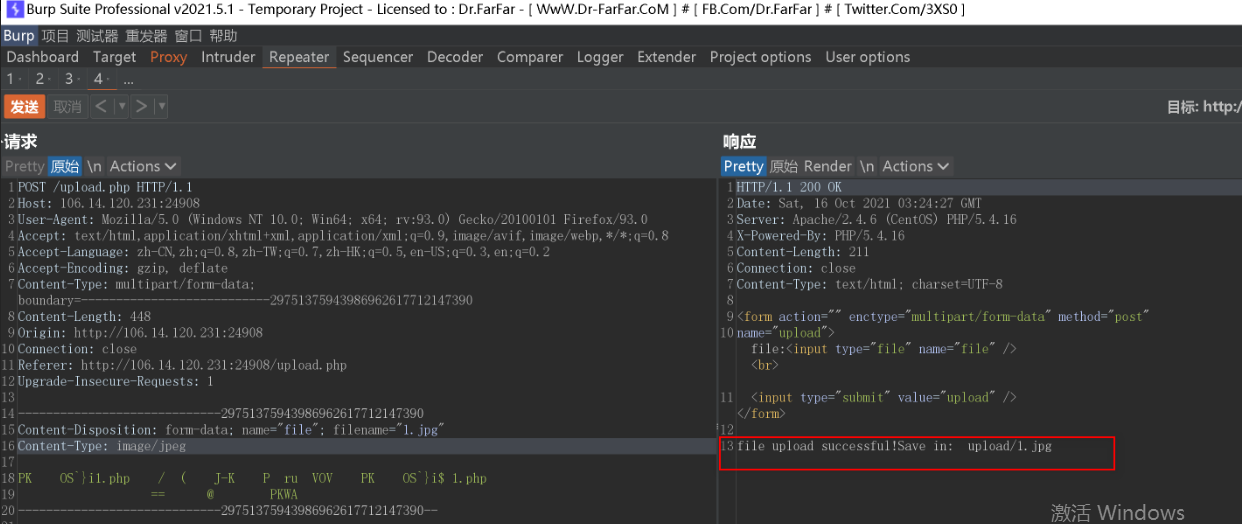Viewport: 1242px width, 524px height.
Task: Expand the request Actions dropdown
Action: [x=142, y=166]
